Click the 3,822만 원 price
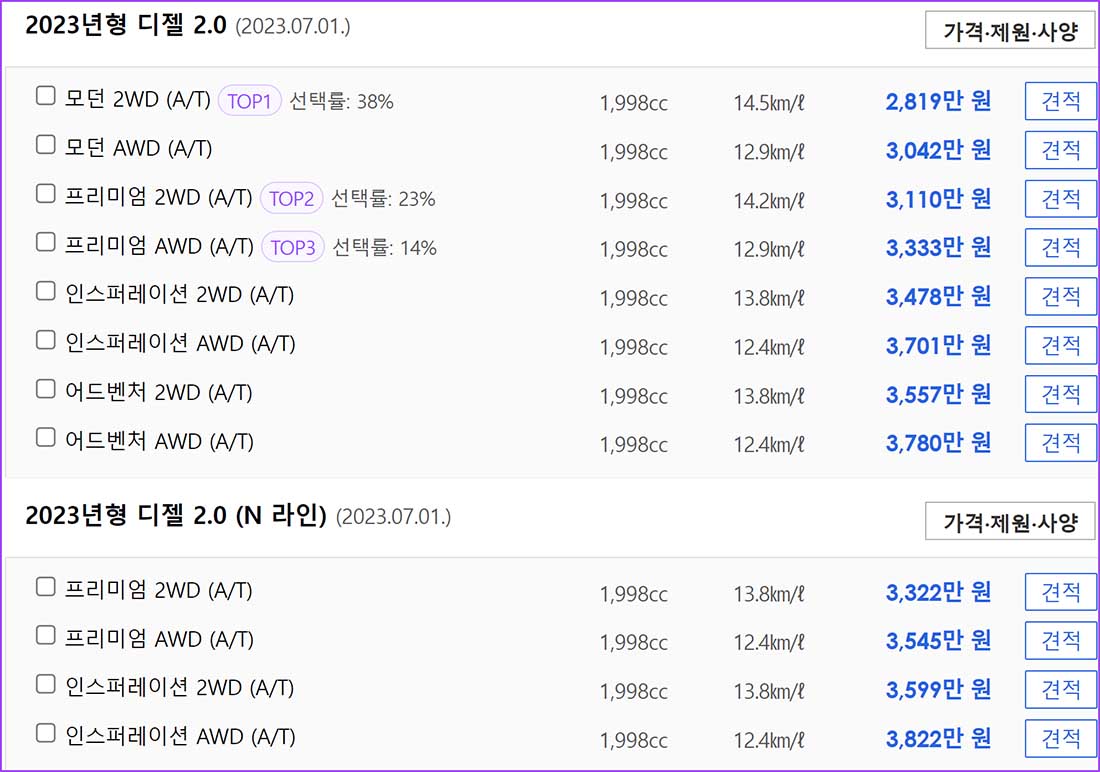 (x=938, y=739)
